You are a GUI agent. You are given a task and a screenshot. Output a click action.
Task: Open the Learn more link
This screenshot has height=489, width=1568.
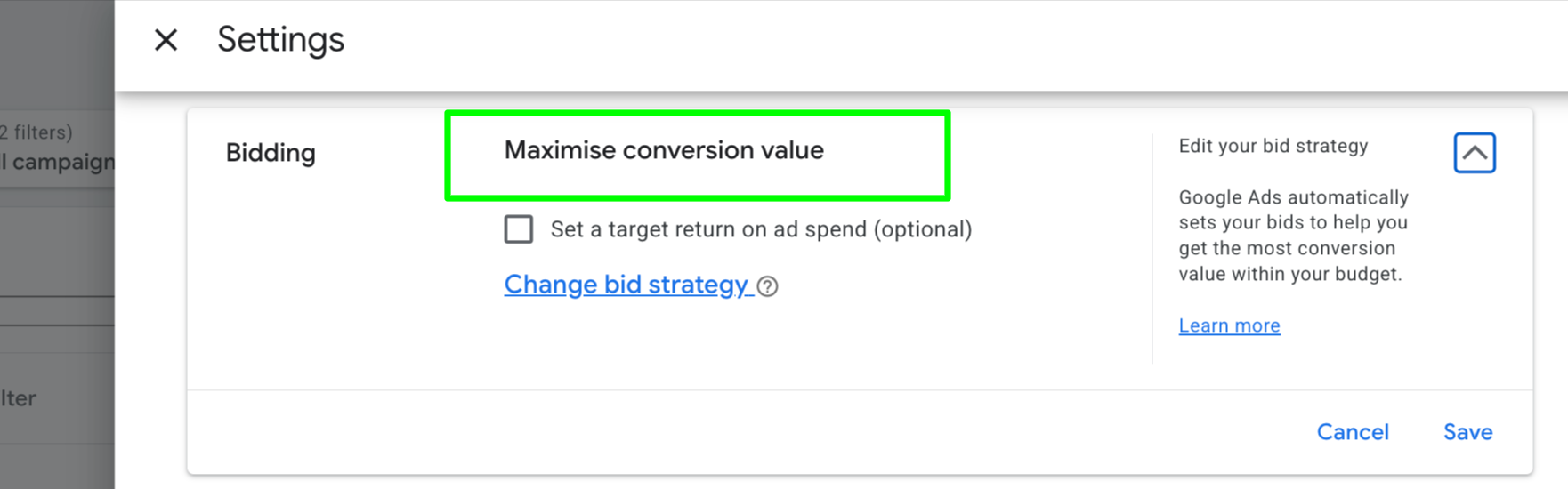1229,325
